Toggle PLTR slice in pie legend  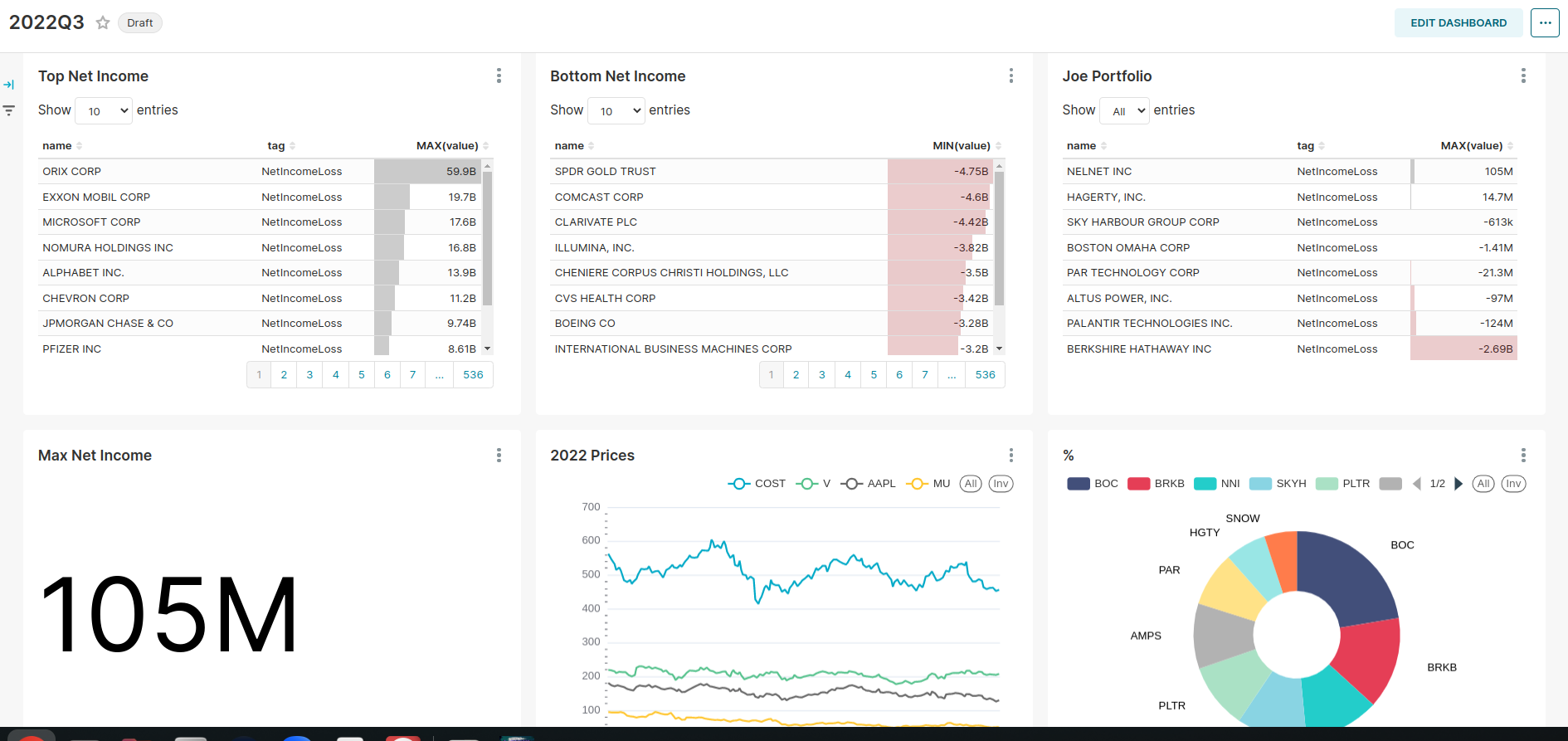(1343, 484)
